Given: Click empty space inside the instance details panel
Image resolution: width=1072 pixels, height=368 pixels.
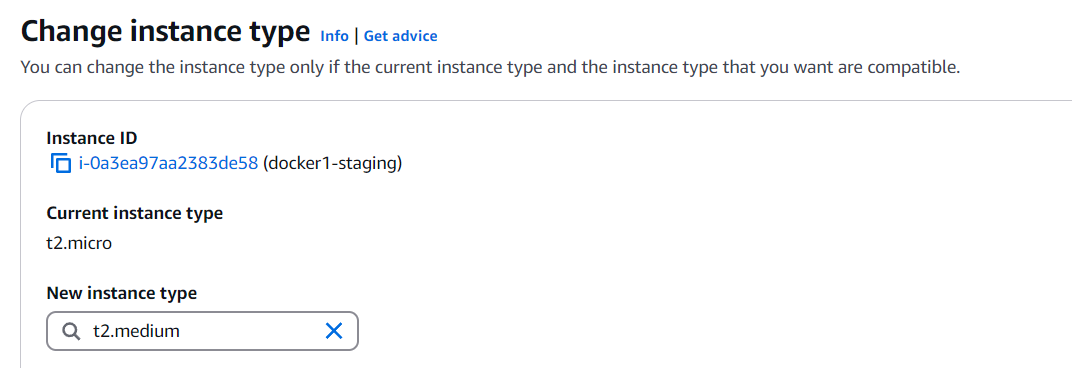Looking at the screenshot, I should (684, 239).
